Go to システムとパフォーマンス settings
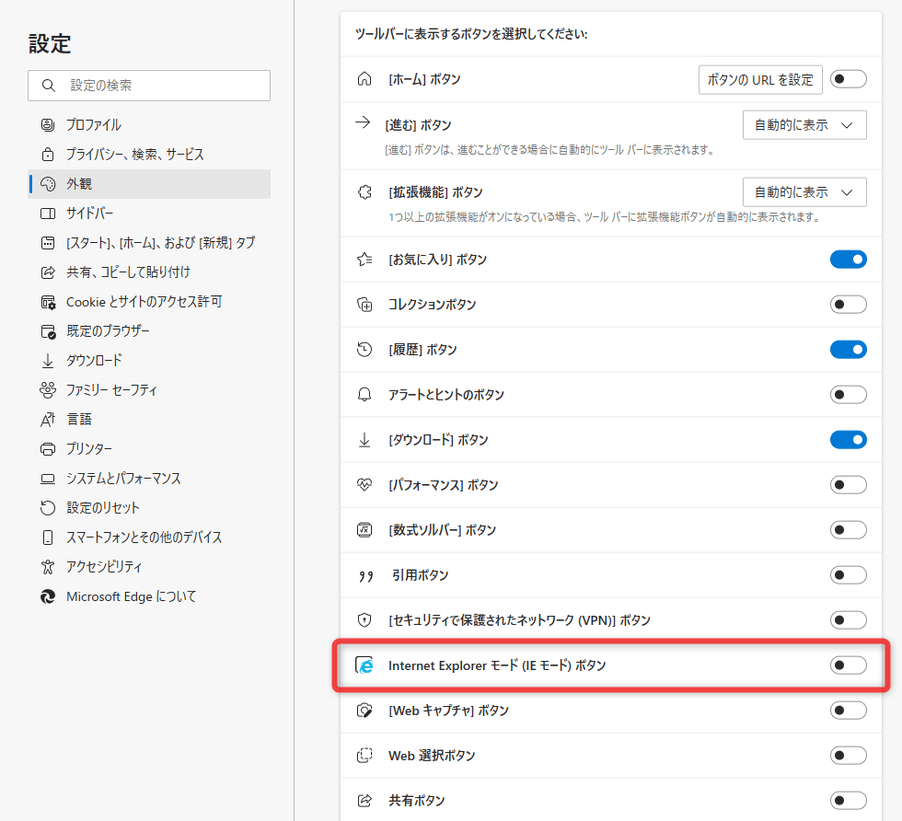The height and width of the screenshot is (821, 902). [149, 478]
